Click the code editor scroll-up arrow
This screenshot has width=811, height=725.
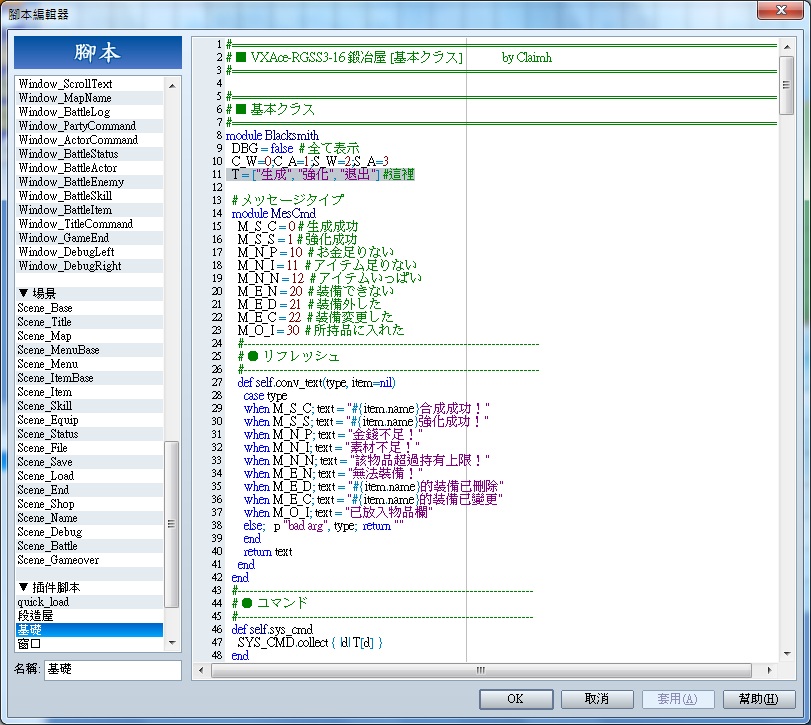click(787, 47)
